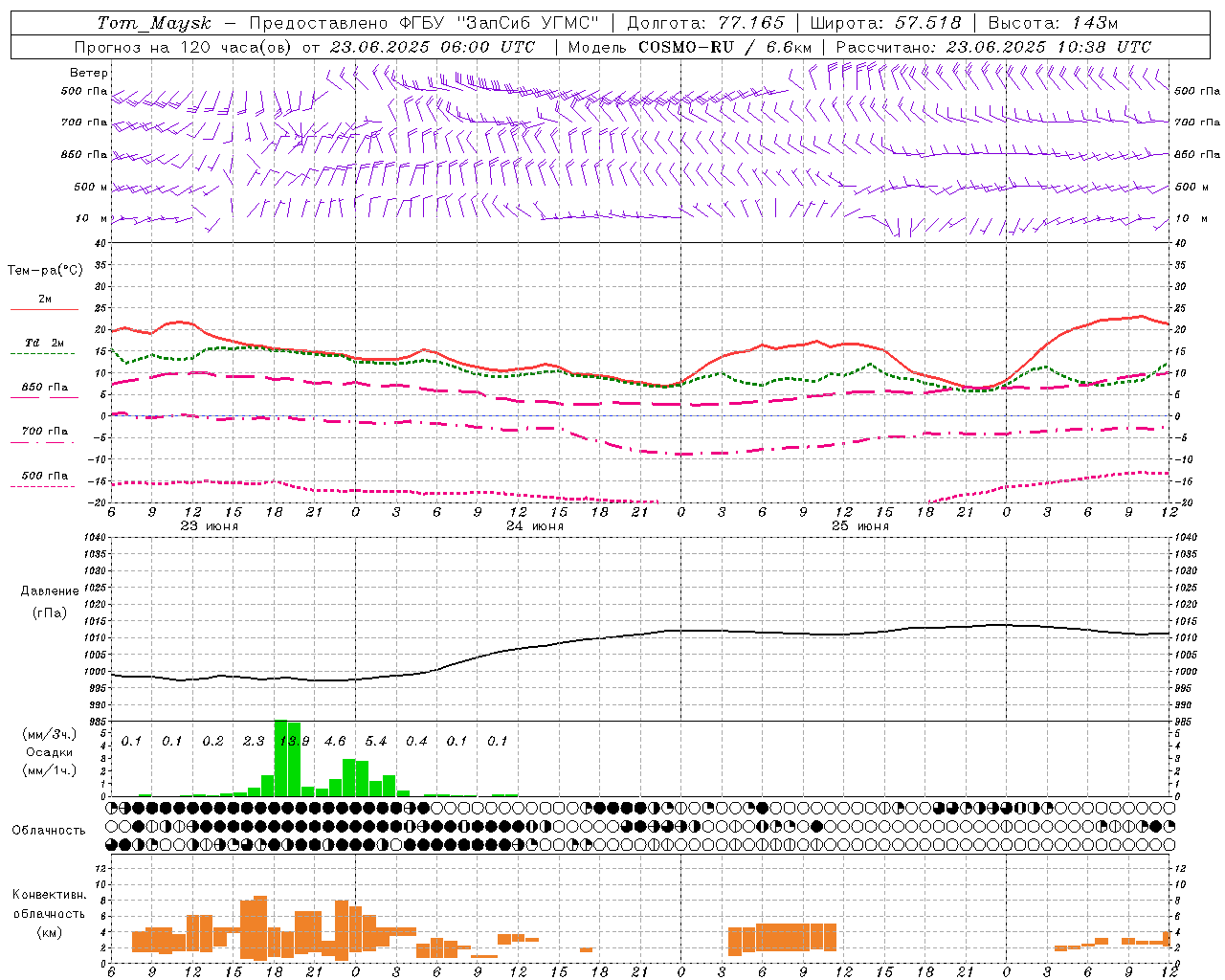Click the "(мм/1ч.)" hourly precipitation unit label
Viewport: 1225px width, 980px height.
pos(50,770)
